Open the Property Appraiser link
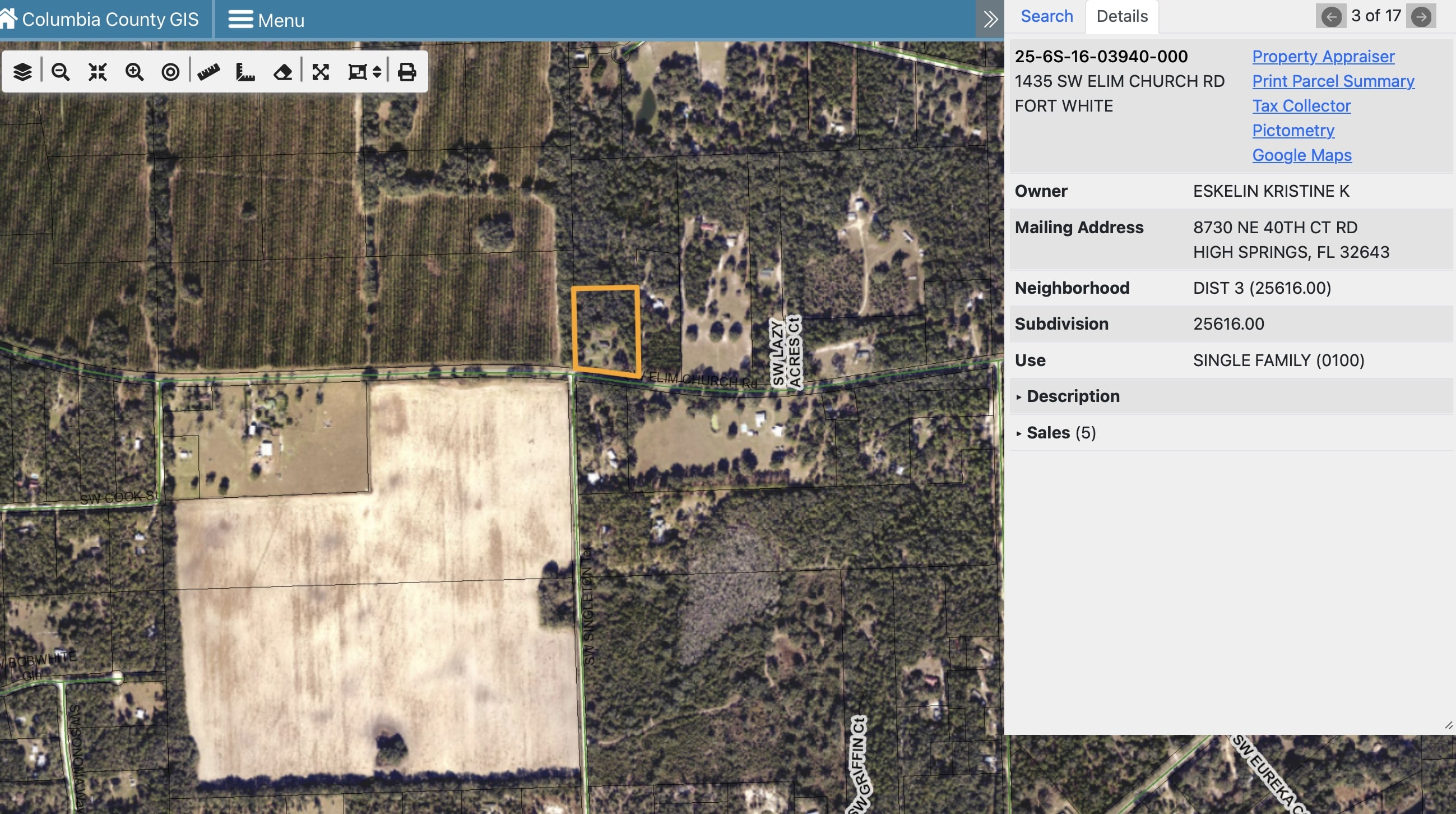The width and height of the screenshot is (1456, 814). 1323,57
